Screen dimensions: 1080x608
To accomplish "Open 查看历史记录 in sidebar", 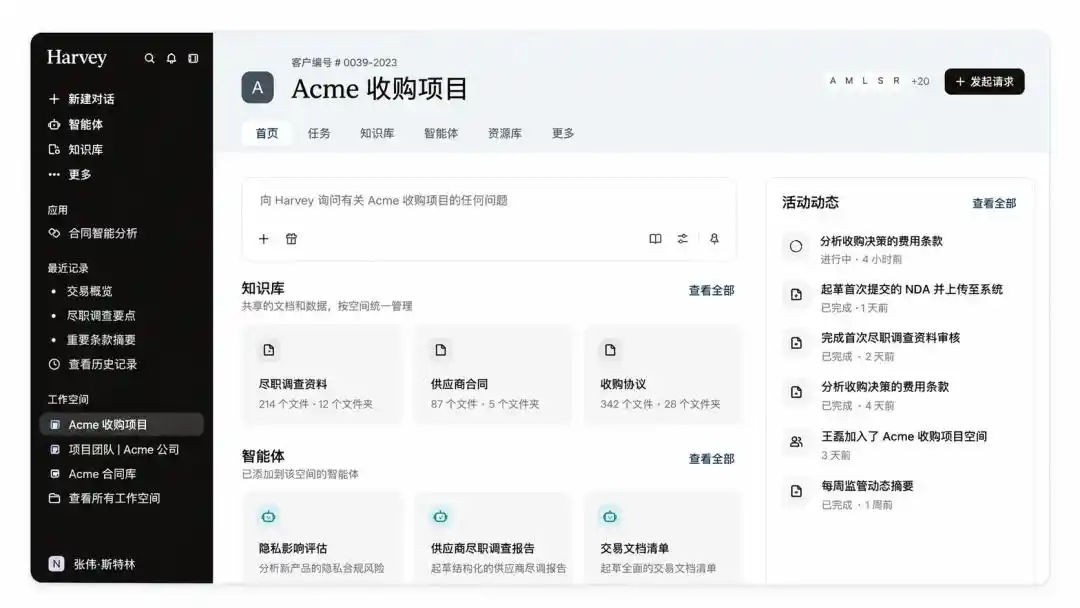I will pyautogui.click(x=93, y=364).
